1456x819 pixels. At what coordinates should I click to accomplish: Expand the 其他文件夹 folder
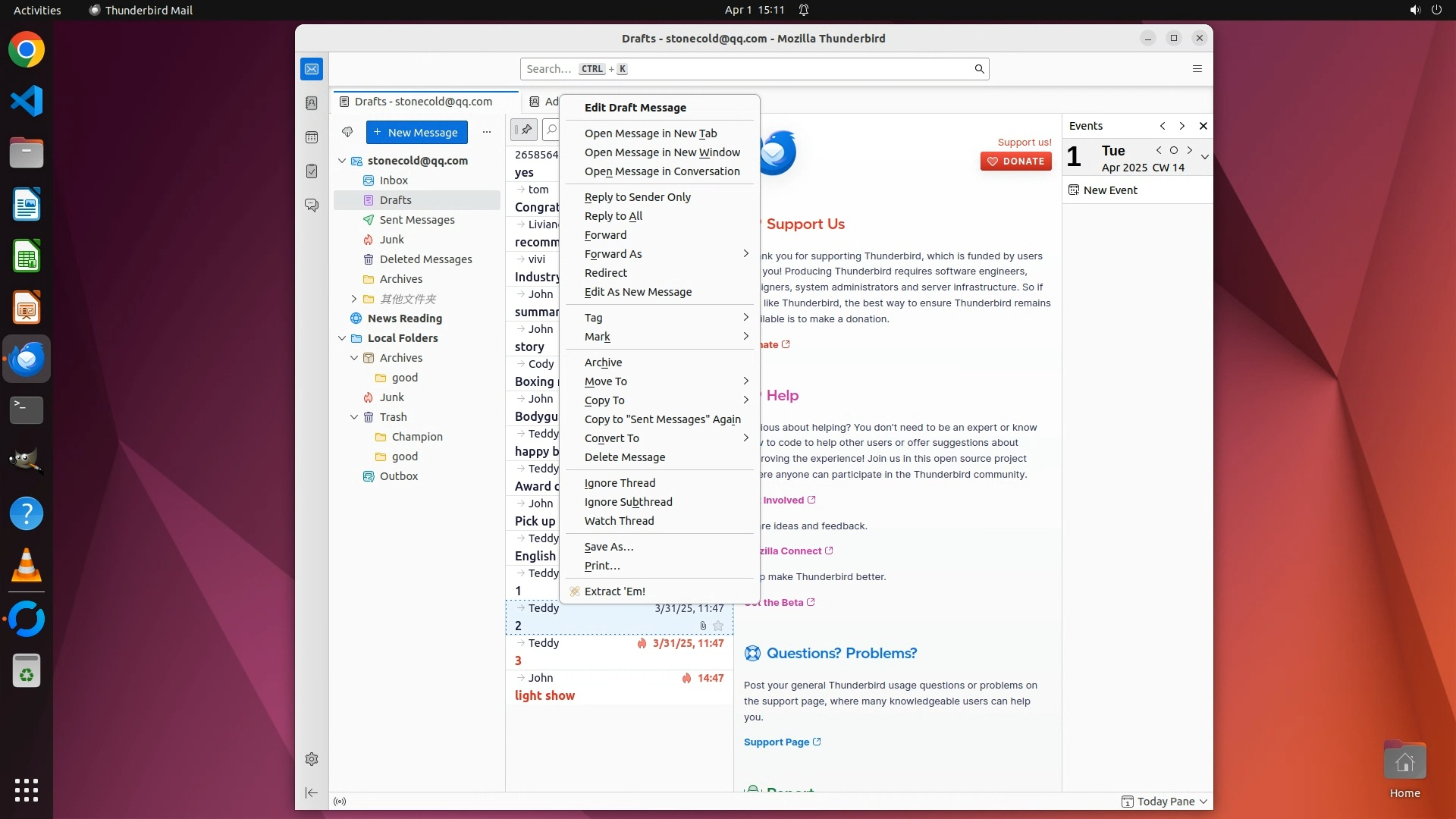click(354, 299)
